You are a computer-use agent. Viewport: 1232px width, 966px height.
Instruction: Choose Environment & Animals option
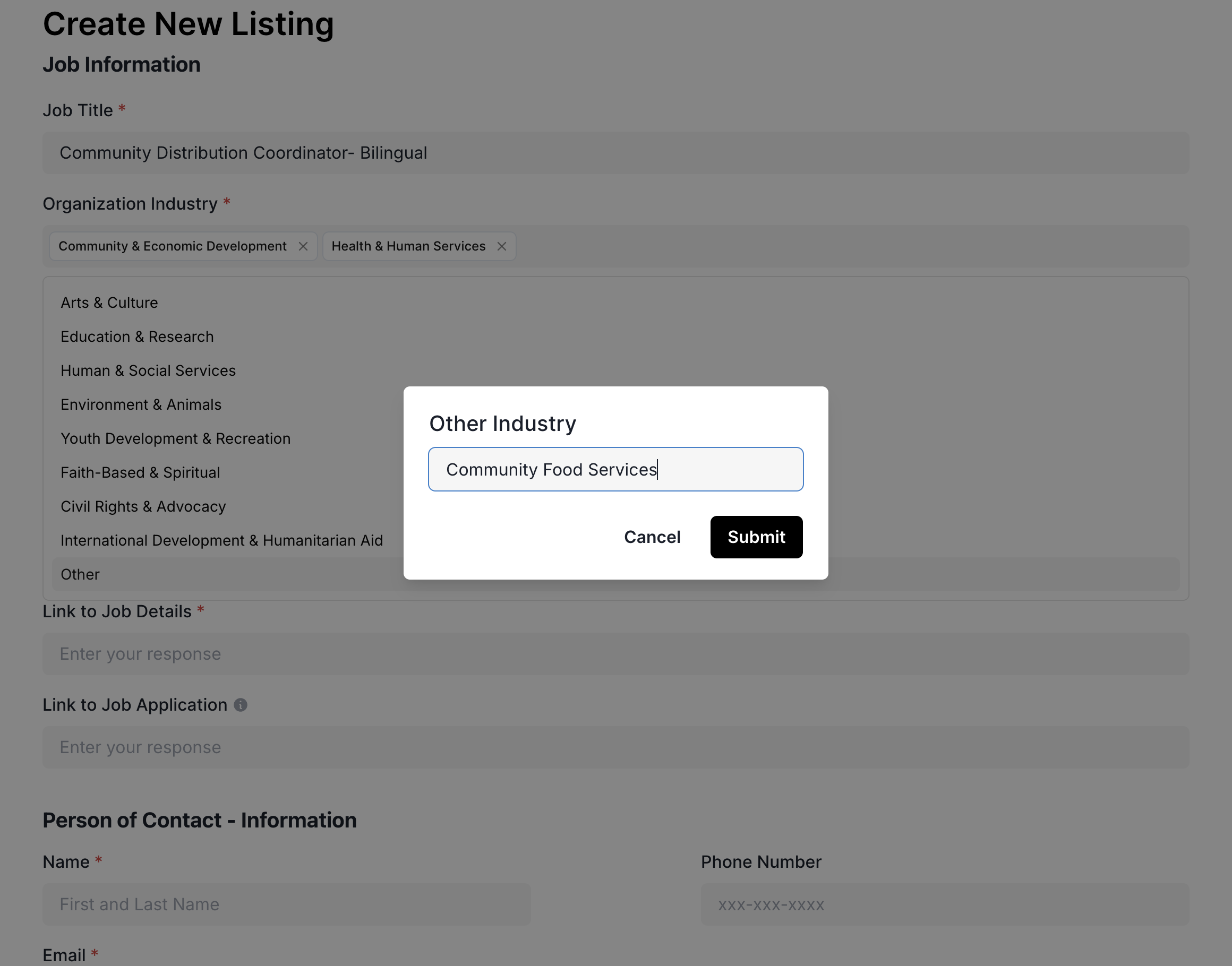pyautogui.click(x=615, y=404)
